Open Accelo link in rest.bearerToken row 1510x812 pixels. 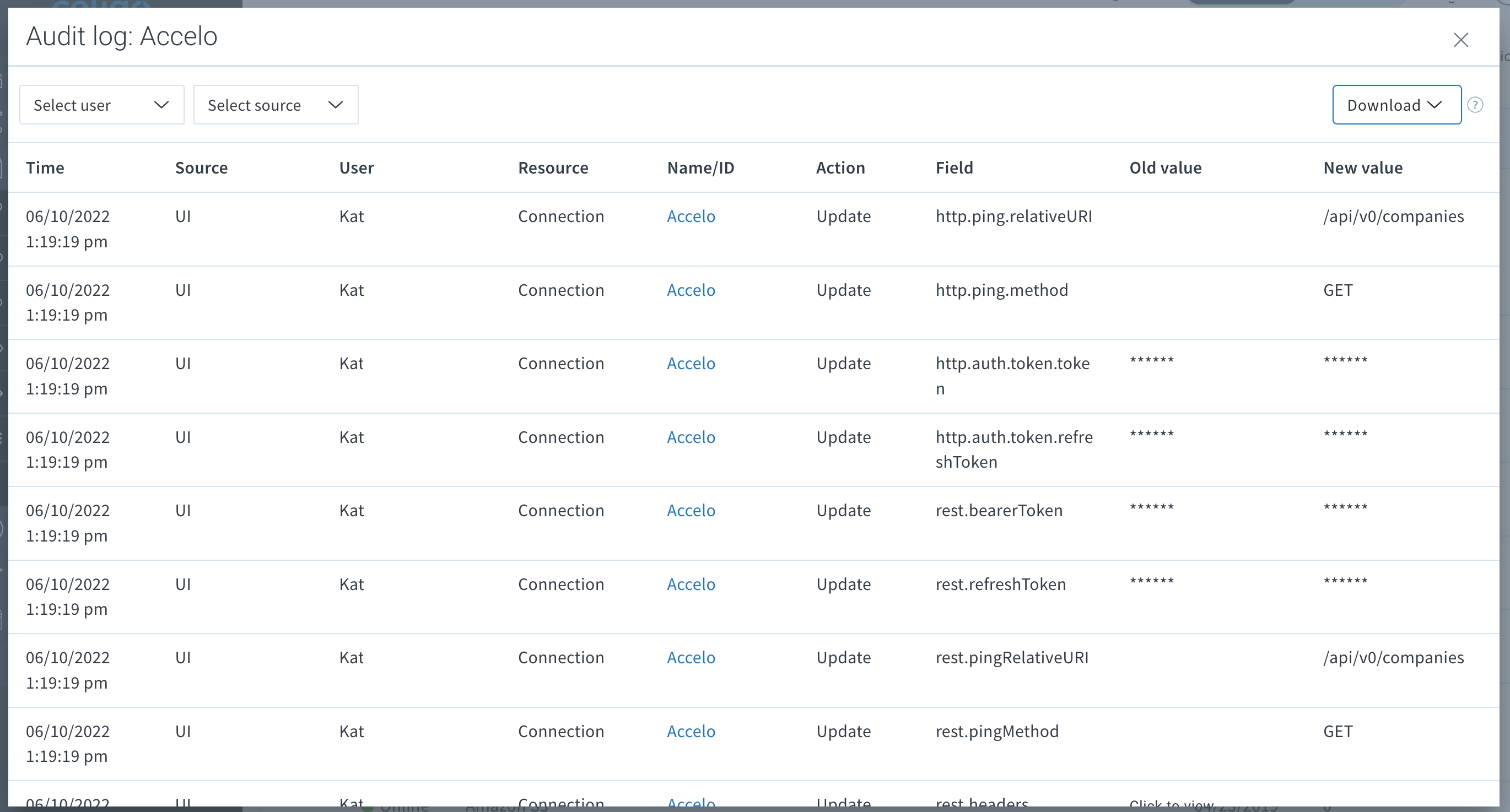pyautogui.click(x=691, y=510)
